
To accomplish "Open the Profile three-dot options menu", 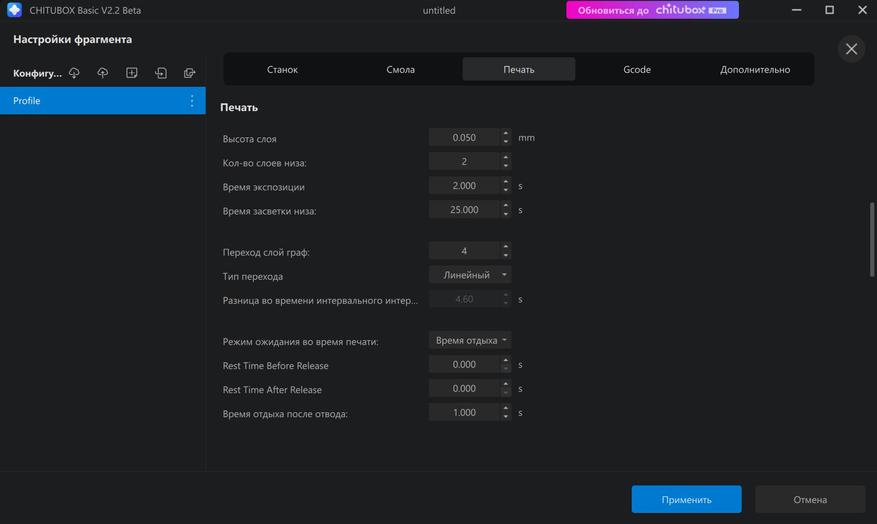I will tap(192, 101).
